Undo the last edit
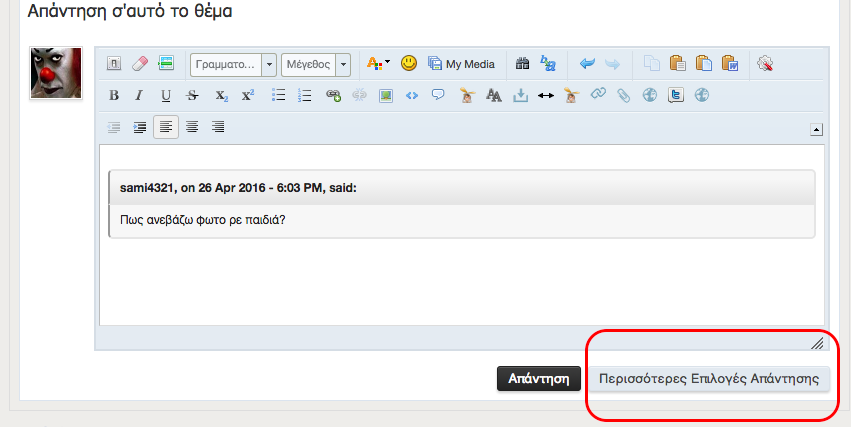The height and width of the screenshot is (427, 851). tap(587, 64)
